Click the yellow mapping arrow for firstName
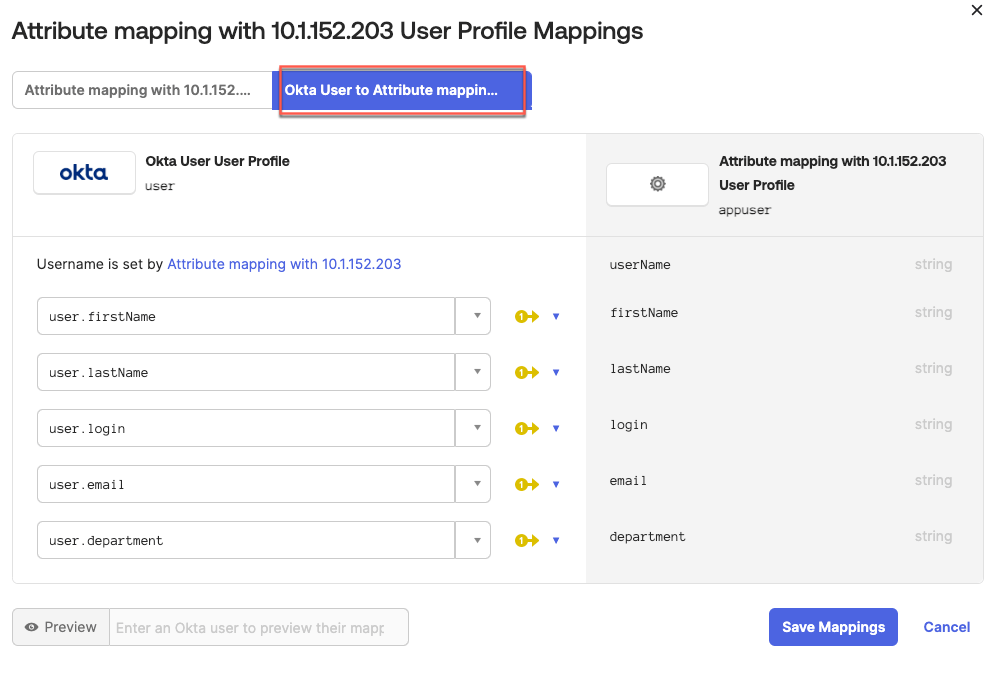The width and height of the screenshot is (988, 688). tap(527, 316)
